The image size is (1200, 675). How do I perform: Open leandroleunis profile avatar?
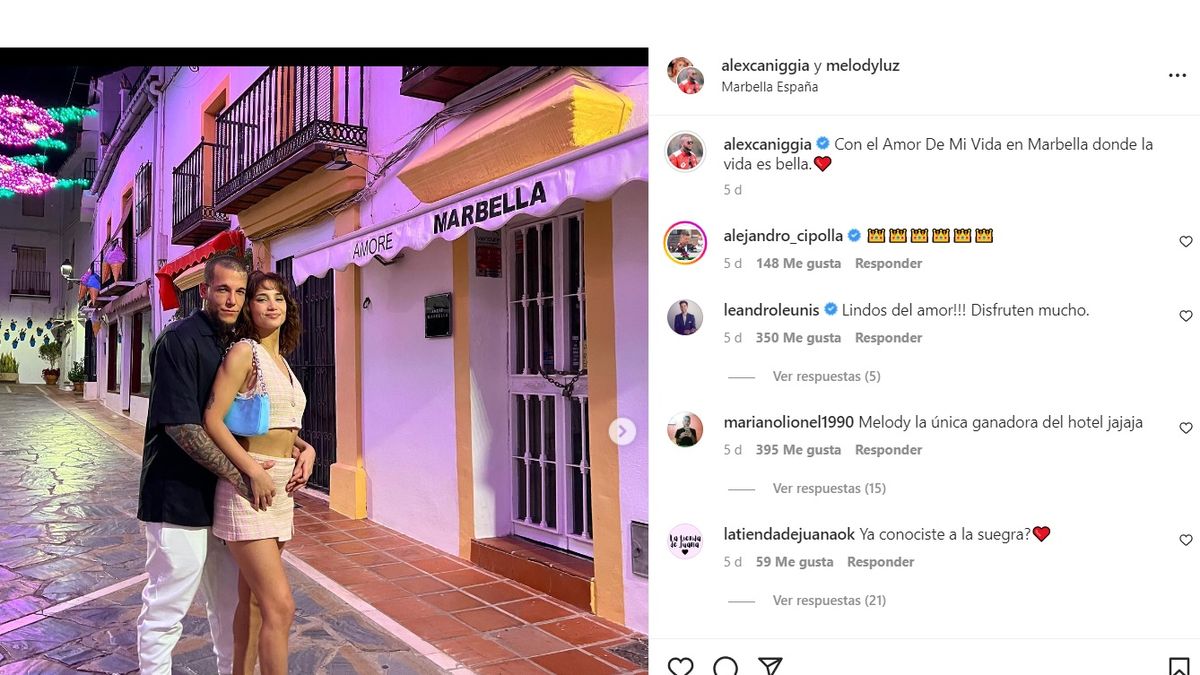tap(686, 317)
